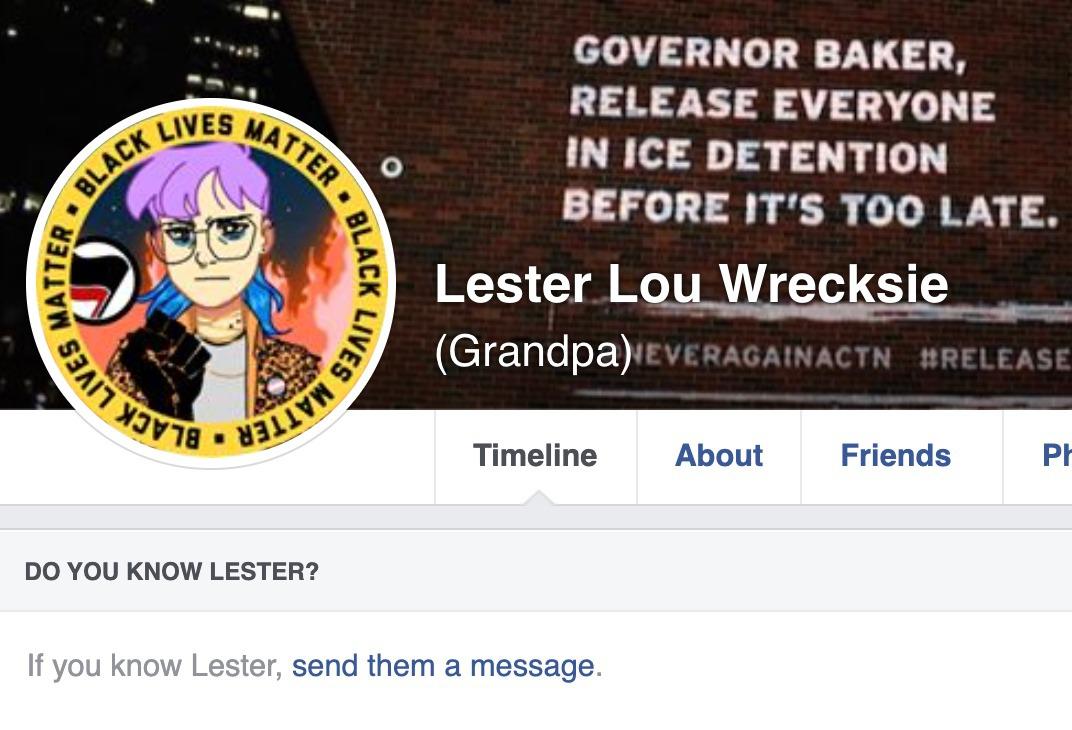Viewport: 1072px width, 730px height.
Task: Click the 'send them a message' link
Action: point(443,666)
